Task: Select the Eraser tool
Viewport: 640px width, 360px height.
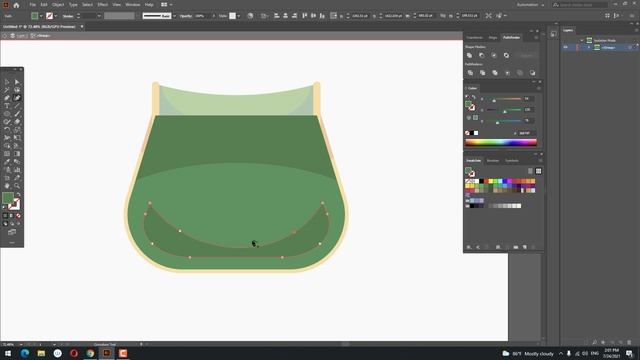Action: pos(17,122)
